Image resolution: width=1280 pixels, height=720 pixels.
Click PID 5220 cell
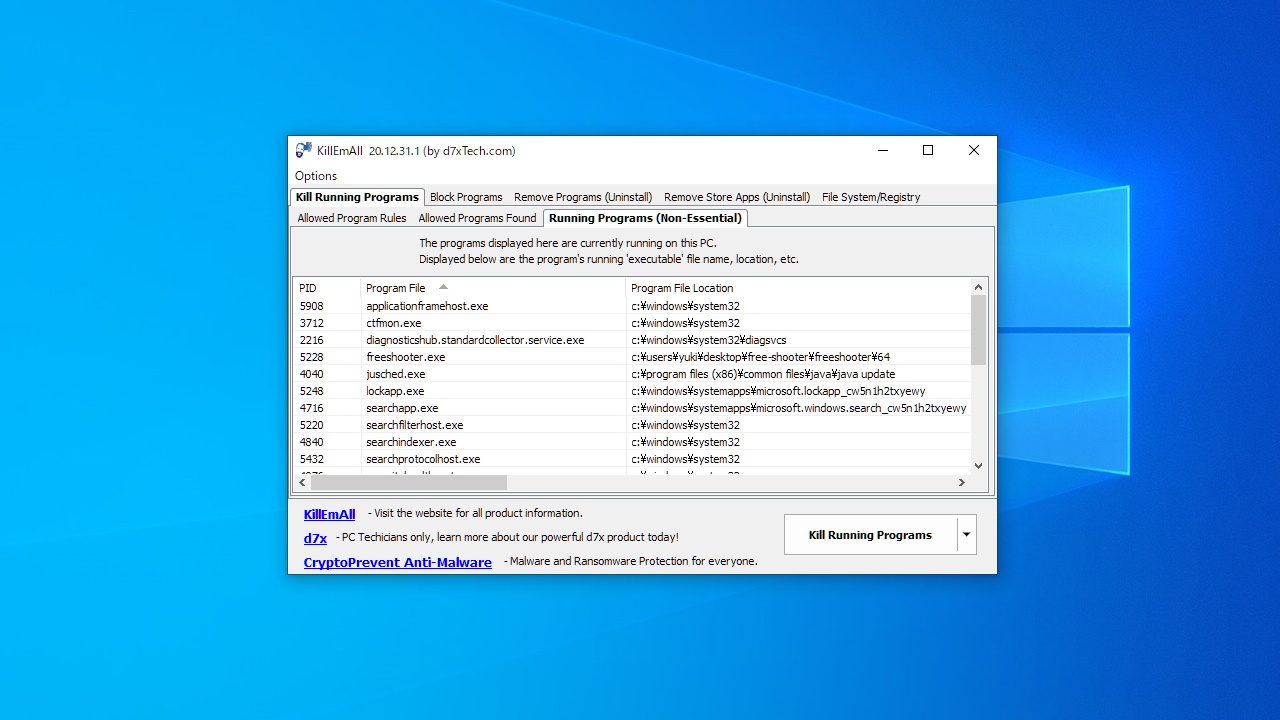[x=311, y=425]
